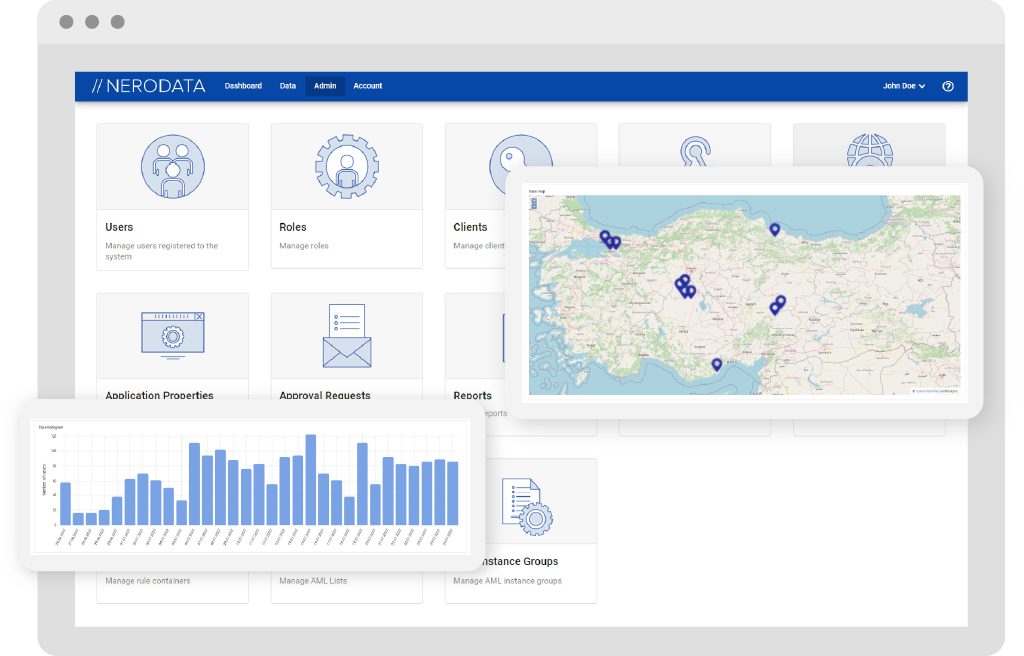The image size is (1024, 656).
Task: Click the lone pin on the Black Sea coast
Action: [x=775, y=229]
